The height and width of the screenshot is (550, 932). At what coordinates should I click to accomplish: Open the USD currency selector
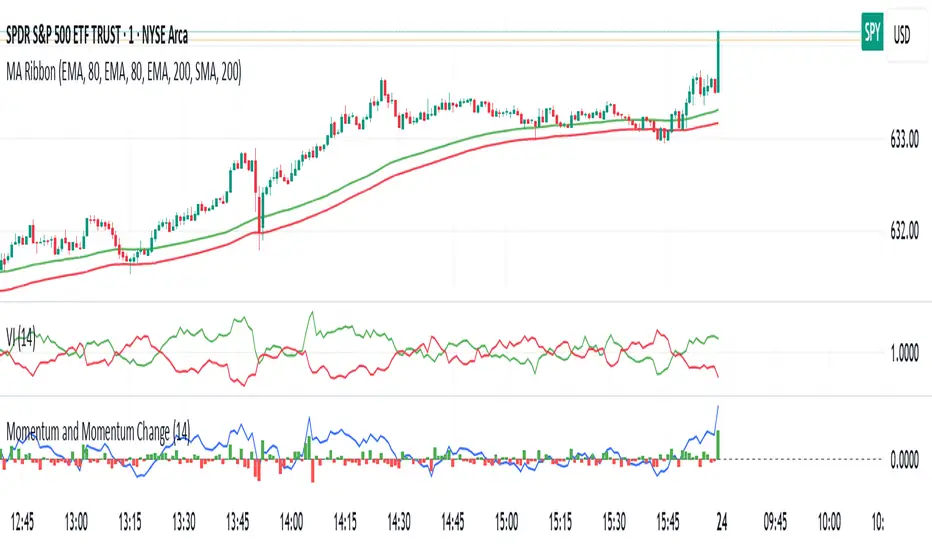(x=902, y=35)
